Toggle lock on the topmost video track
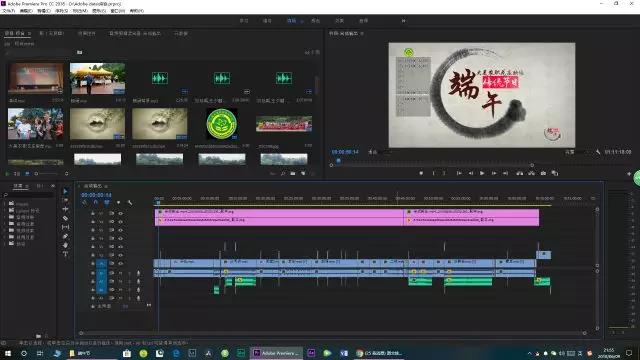Screen dimensions: 640x360 coord(93,213)
